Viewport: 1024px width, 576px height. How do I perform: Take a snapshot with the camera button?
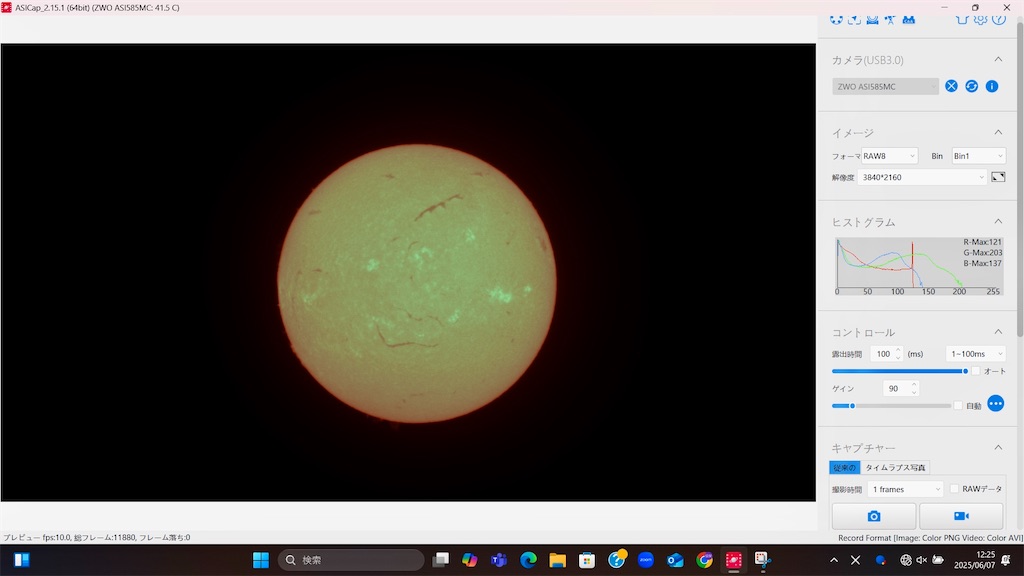[x=874, y=516]
